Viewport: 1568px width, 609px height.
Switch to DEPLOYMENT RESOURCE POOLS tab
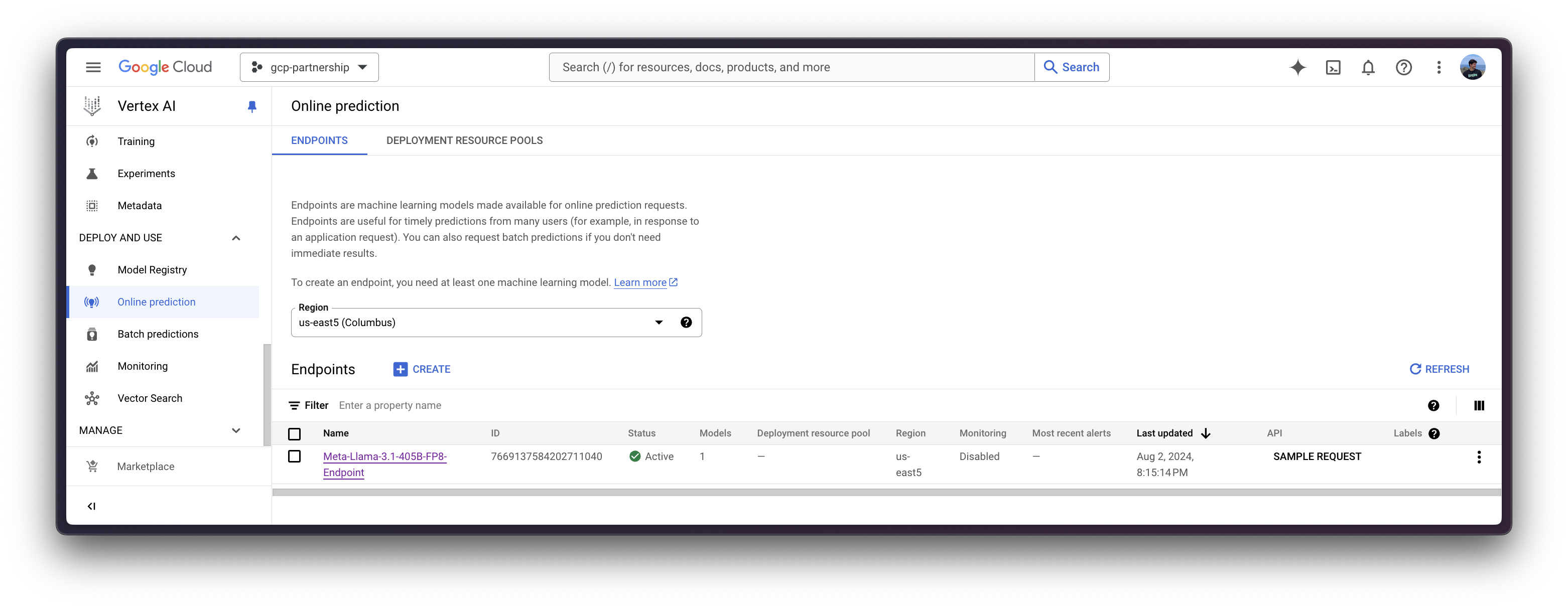point(464,140)
